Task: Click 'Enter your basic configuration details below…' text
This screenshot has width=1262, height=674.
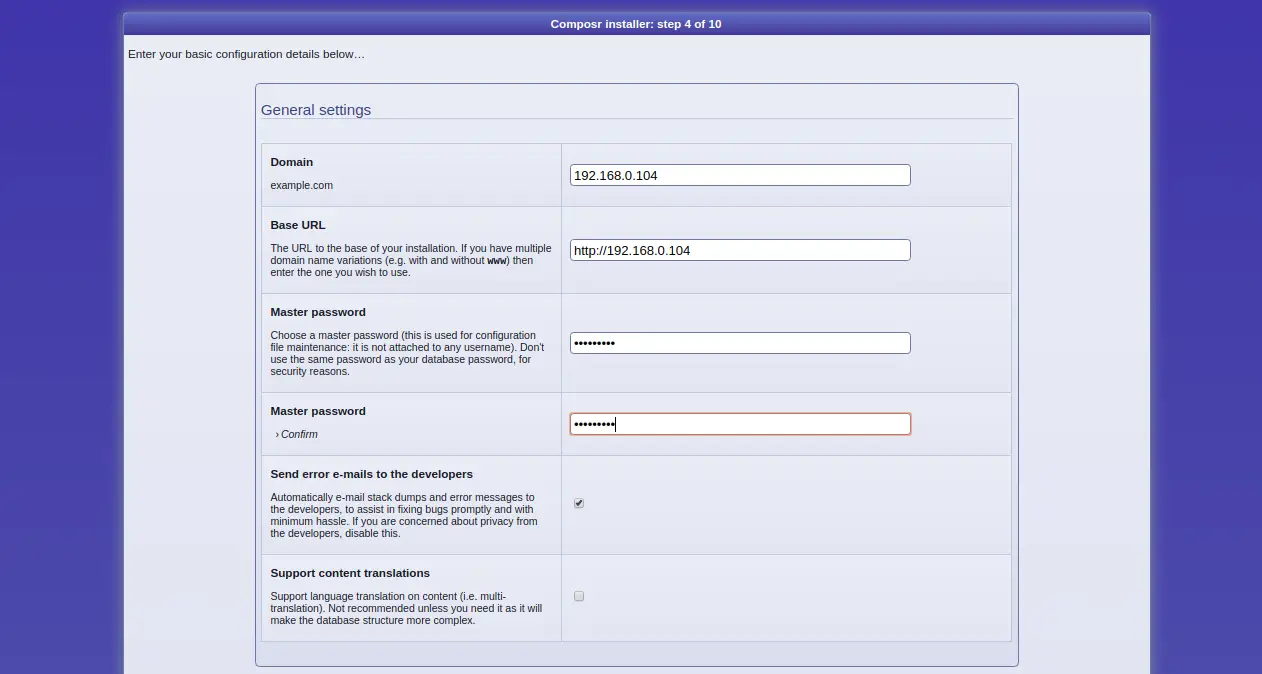Action: [246, 54]
